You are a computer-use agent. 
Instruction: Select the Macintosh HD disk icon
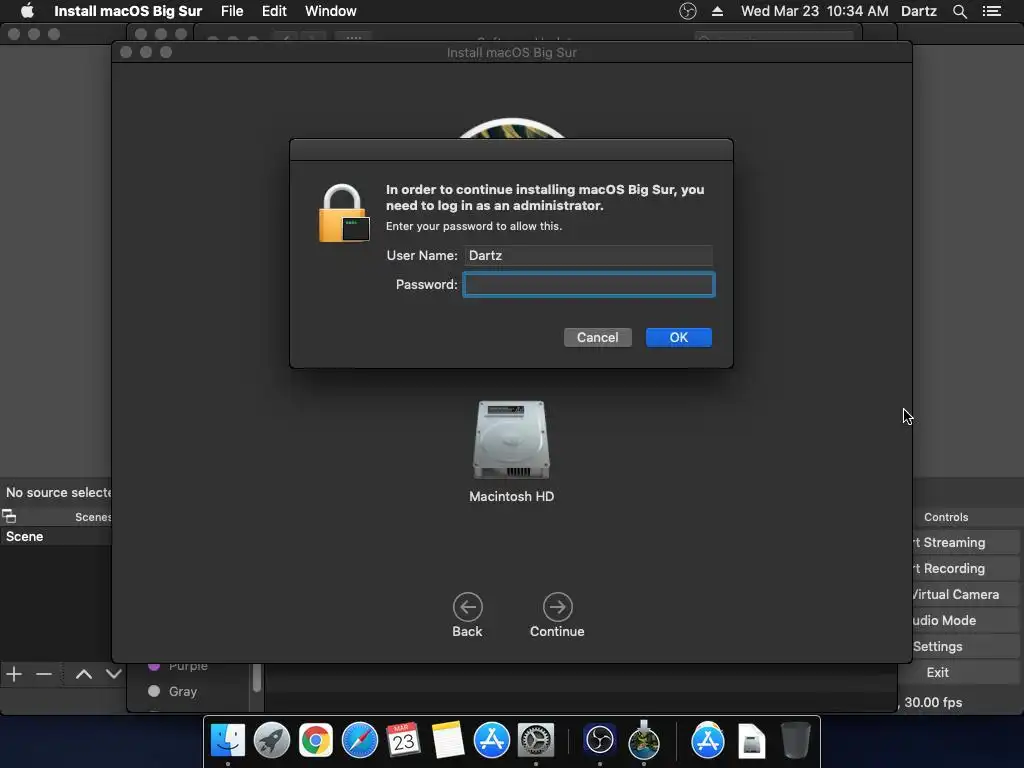point(511,440)
